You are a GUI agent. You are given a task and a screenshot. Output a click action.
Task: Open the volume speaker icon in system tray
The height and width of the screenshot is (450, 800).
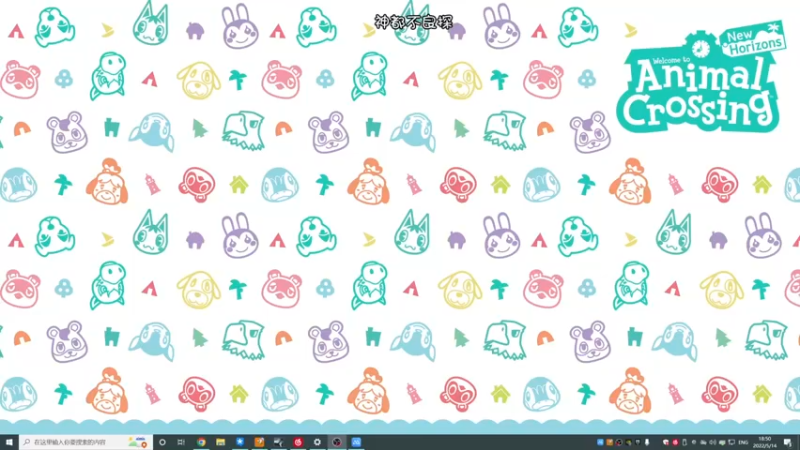713,442
